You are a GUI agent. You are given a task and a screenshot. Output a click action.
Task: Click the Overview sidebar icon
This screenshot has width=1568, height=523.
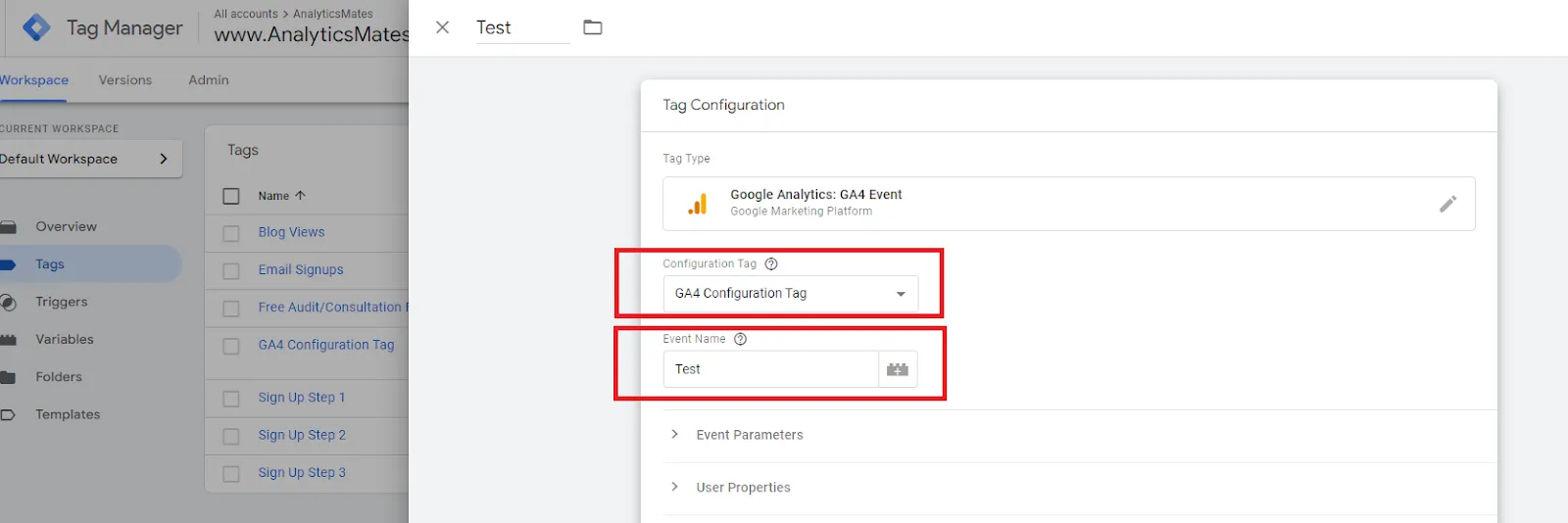[x=8, y=227]
